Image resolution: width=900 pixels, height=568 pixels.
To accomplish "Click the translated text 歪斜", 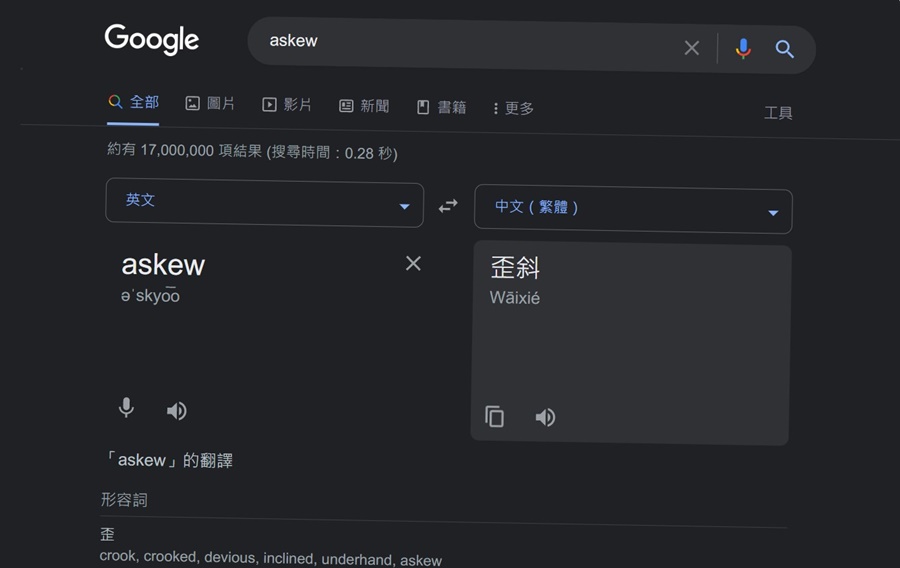I will pos(515,267).
